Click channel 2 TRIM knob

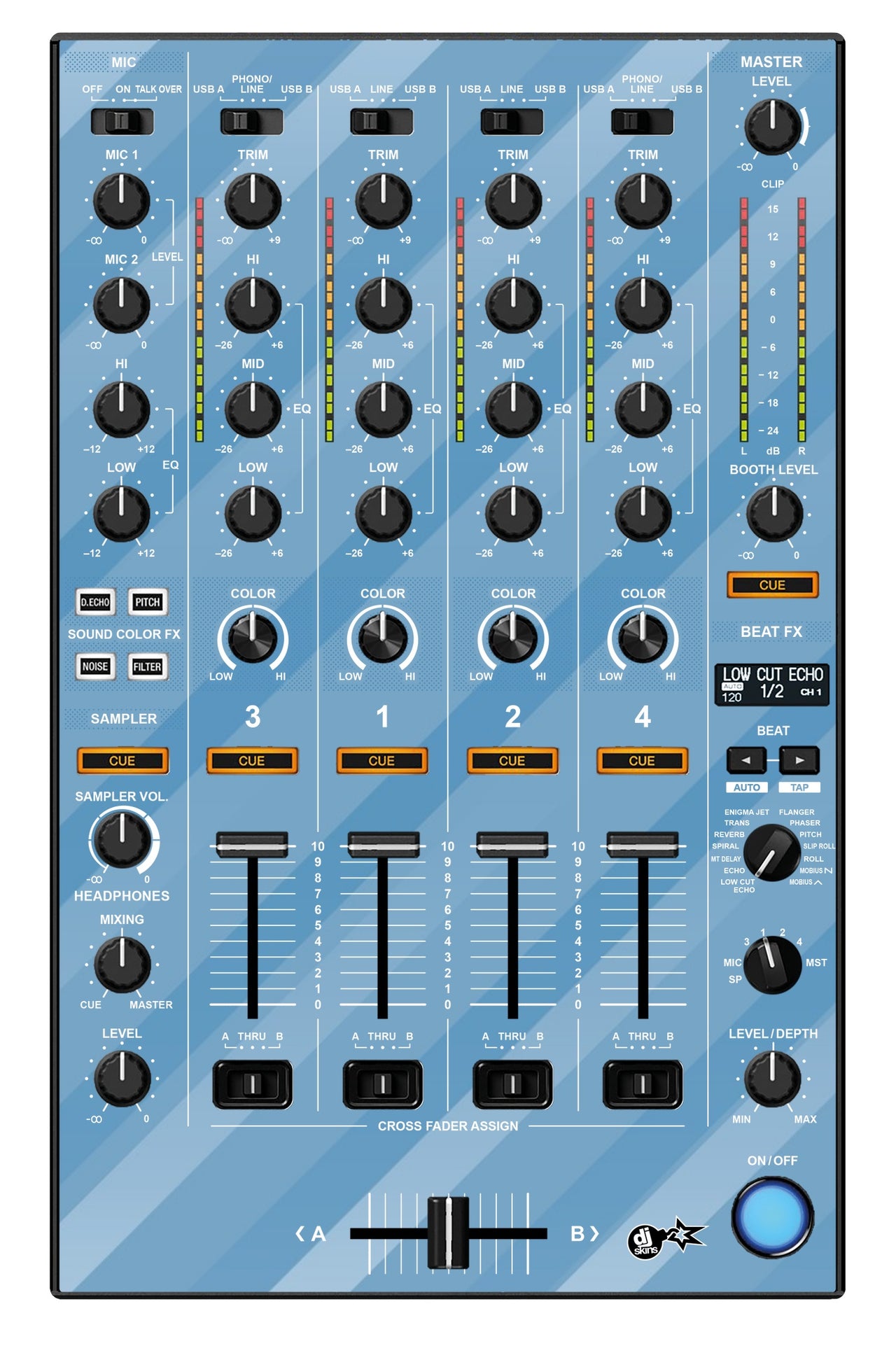(513, 201)
